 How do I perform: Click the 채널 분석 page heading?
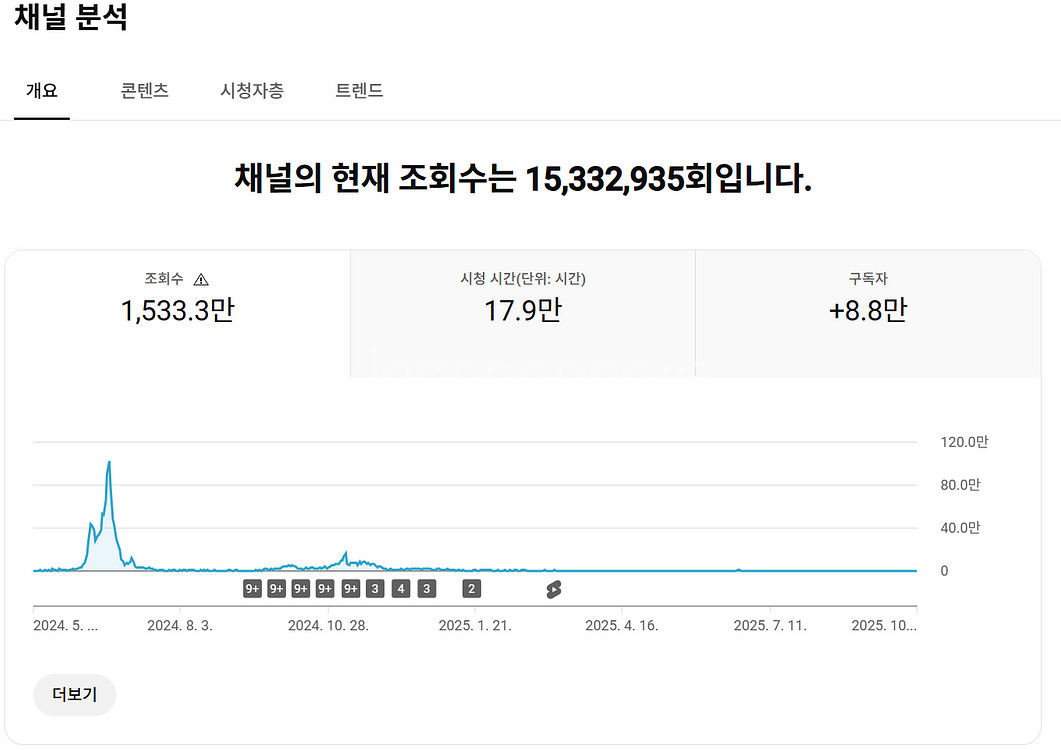pos(71,18)
